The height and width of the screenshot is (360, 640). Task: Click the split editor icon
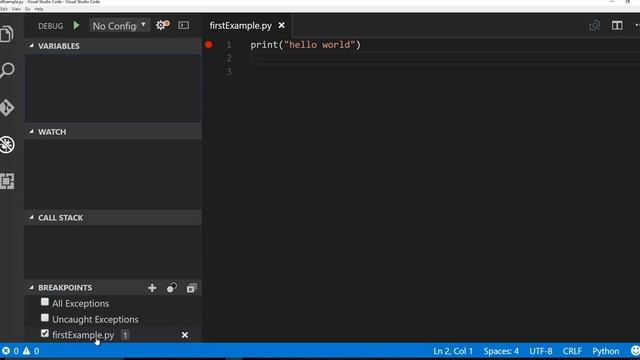coord(617,25)
